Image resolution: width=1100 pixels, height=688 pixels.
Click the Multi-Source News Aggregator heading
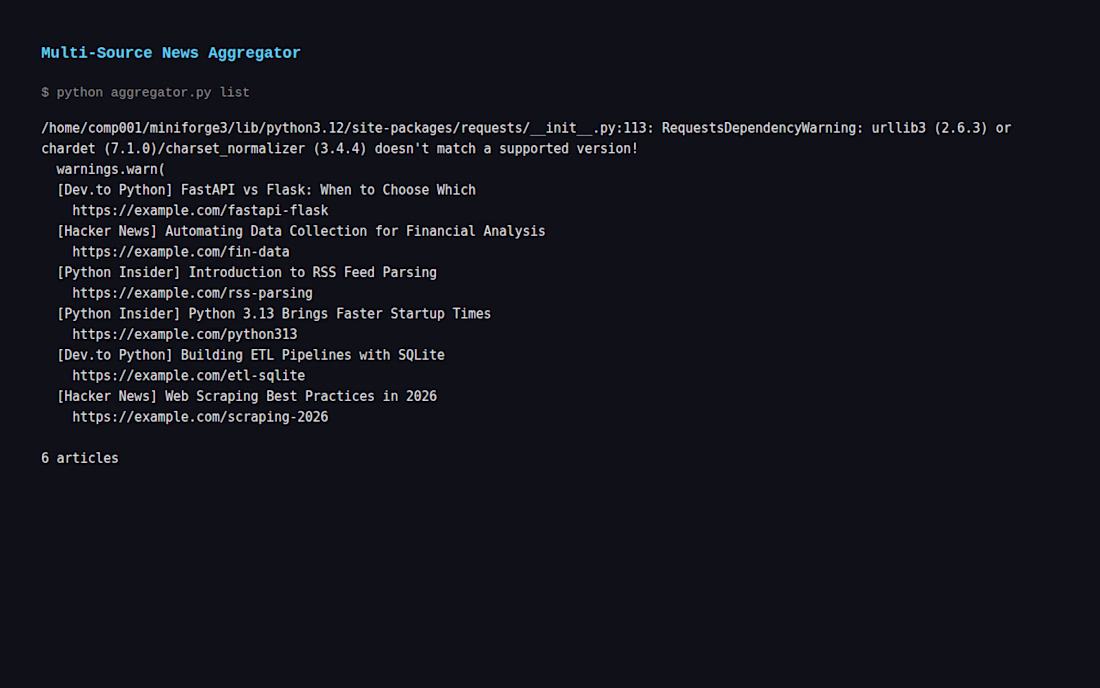pyautogui.click(x=170, y=53)
